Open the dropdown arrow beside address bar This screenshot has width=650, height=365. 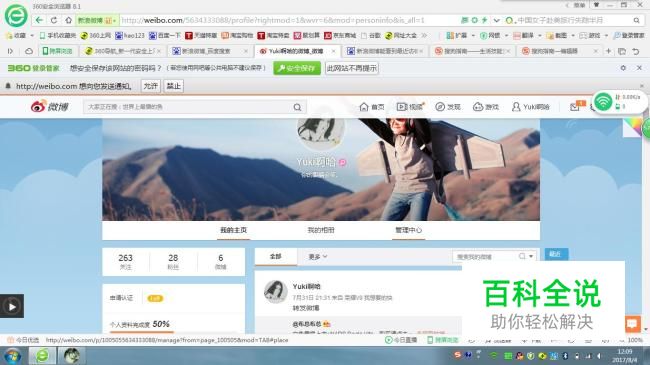tap(496, 20)
